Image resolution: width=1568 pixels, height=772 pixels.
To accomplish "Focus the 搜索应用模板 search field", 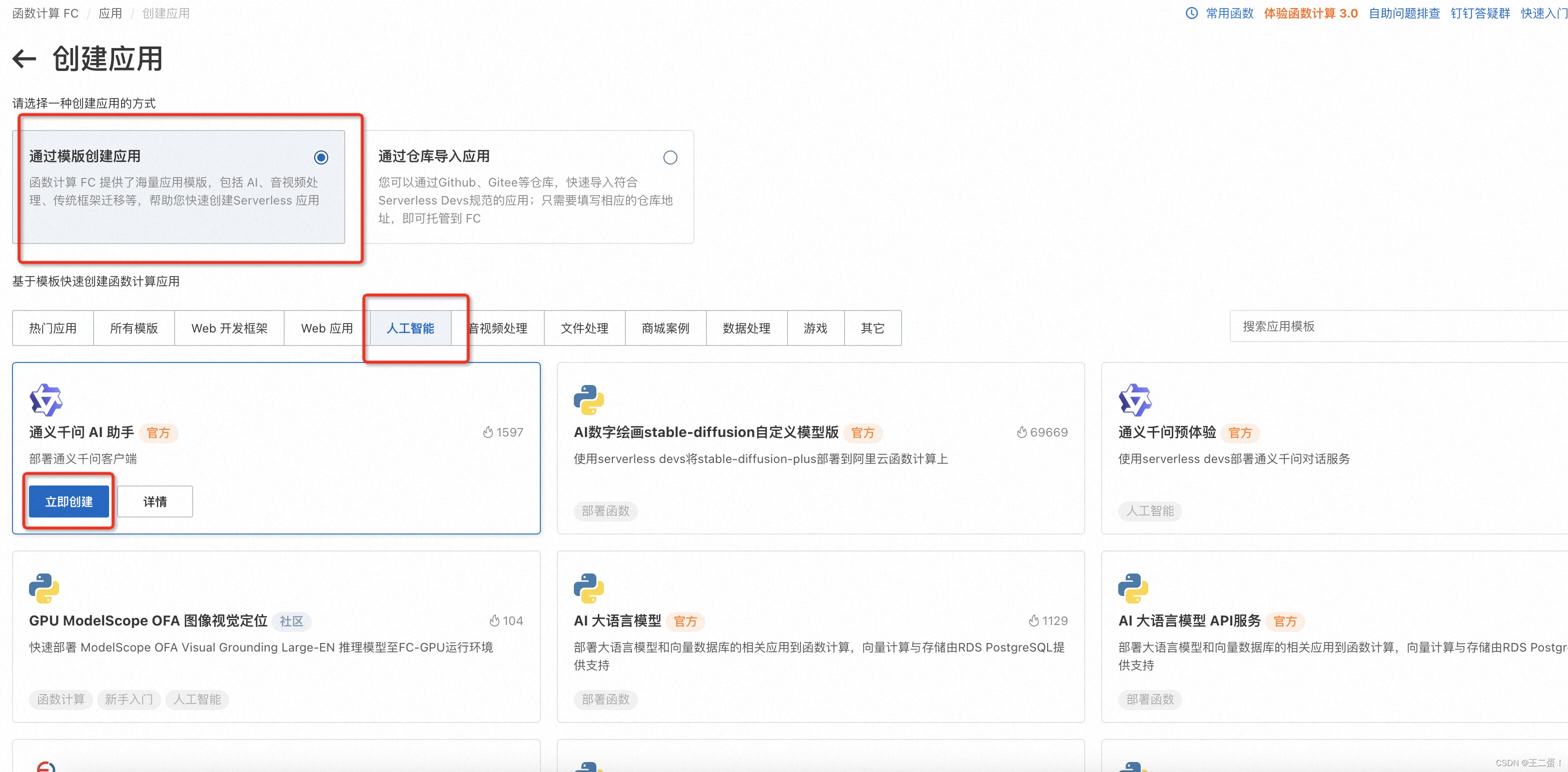I will [1399, 326].
